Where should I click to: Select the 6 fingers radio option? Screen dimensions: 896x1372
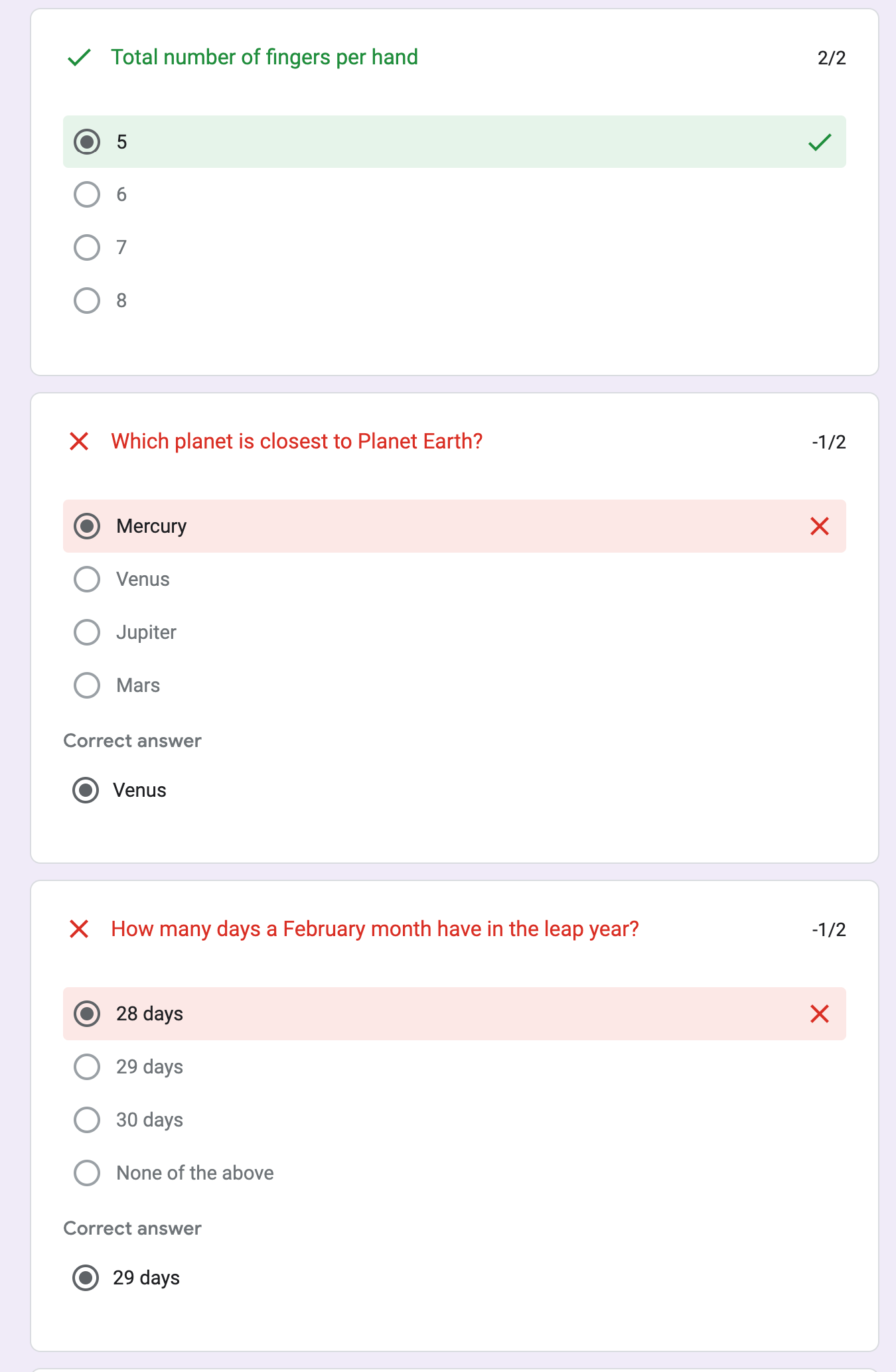pyautogui.click(x=87, y=194)
